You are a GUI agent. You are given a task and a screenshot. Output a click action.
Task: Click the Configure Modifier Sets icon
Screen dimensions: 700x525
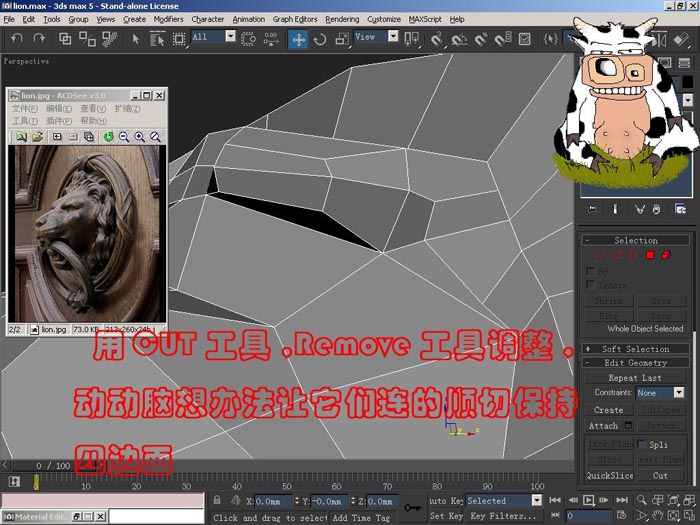pyautogui.click(x=680, y=209)
